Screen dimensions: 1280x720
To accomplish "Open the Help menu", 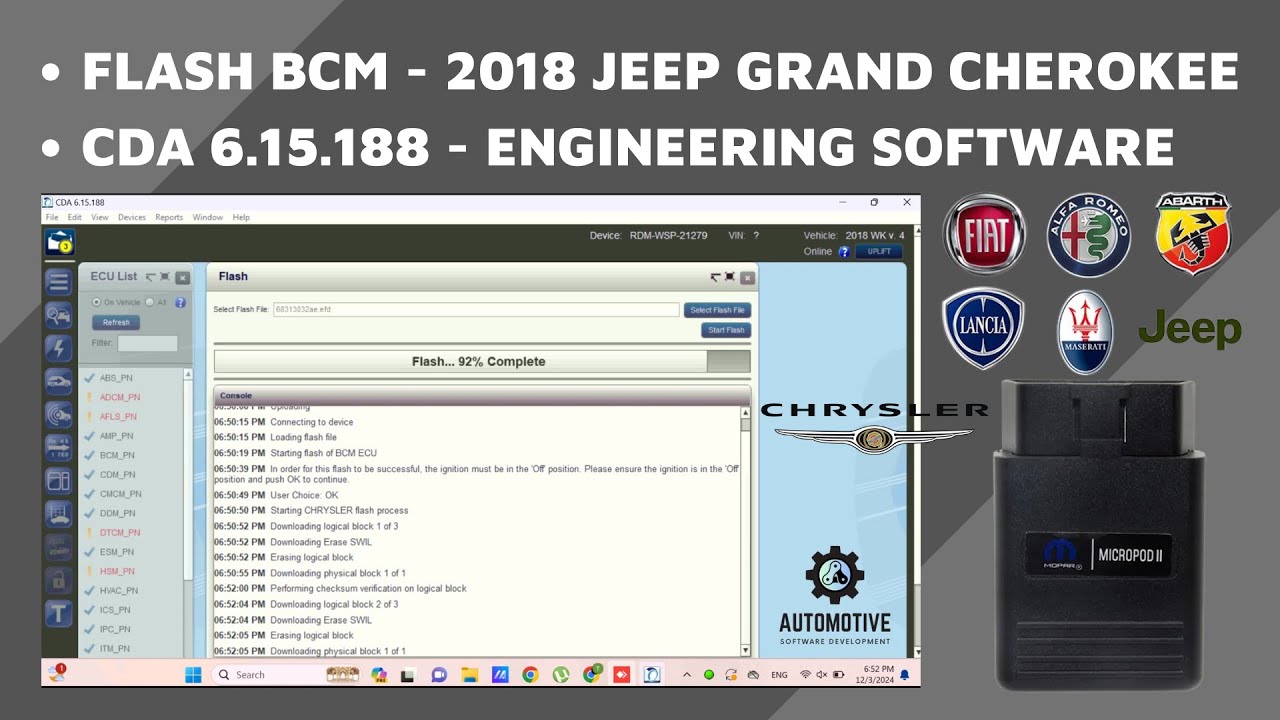I will click(241, 217).
